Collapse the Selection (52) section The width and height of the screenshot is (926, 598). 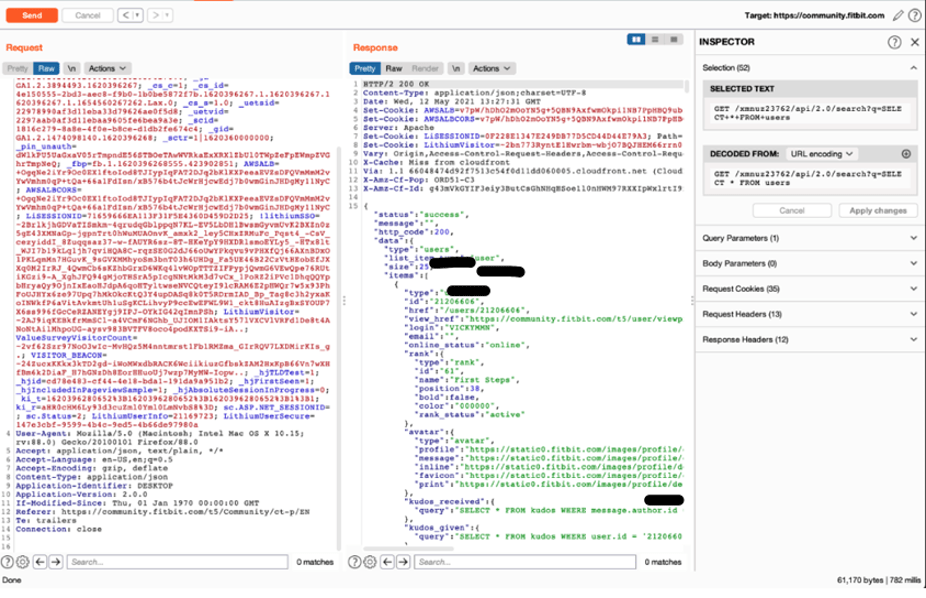click(914, 68)
